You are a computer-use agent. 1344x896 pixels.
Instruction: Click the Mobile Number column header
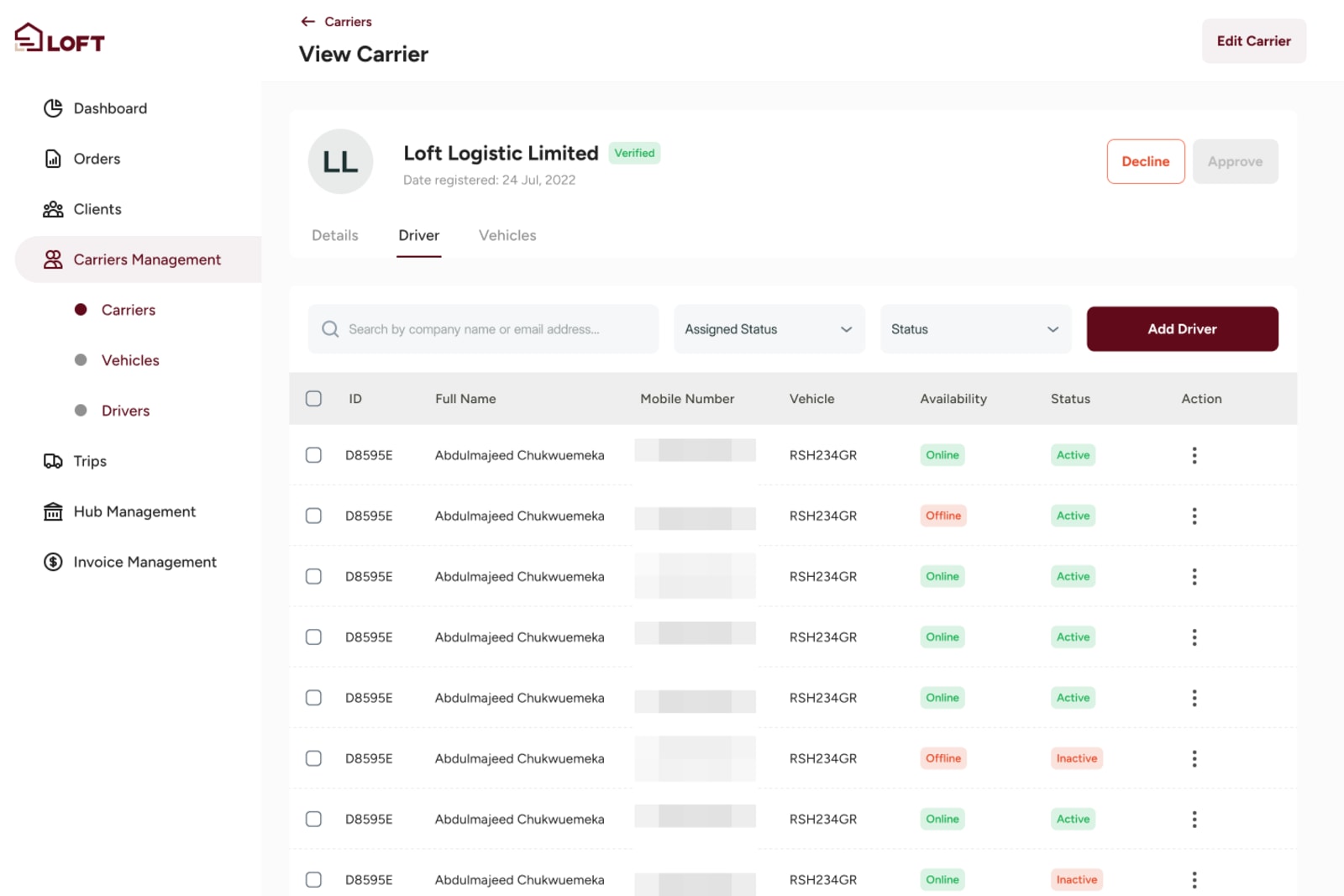tap(687, 399)
